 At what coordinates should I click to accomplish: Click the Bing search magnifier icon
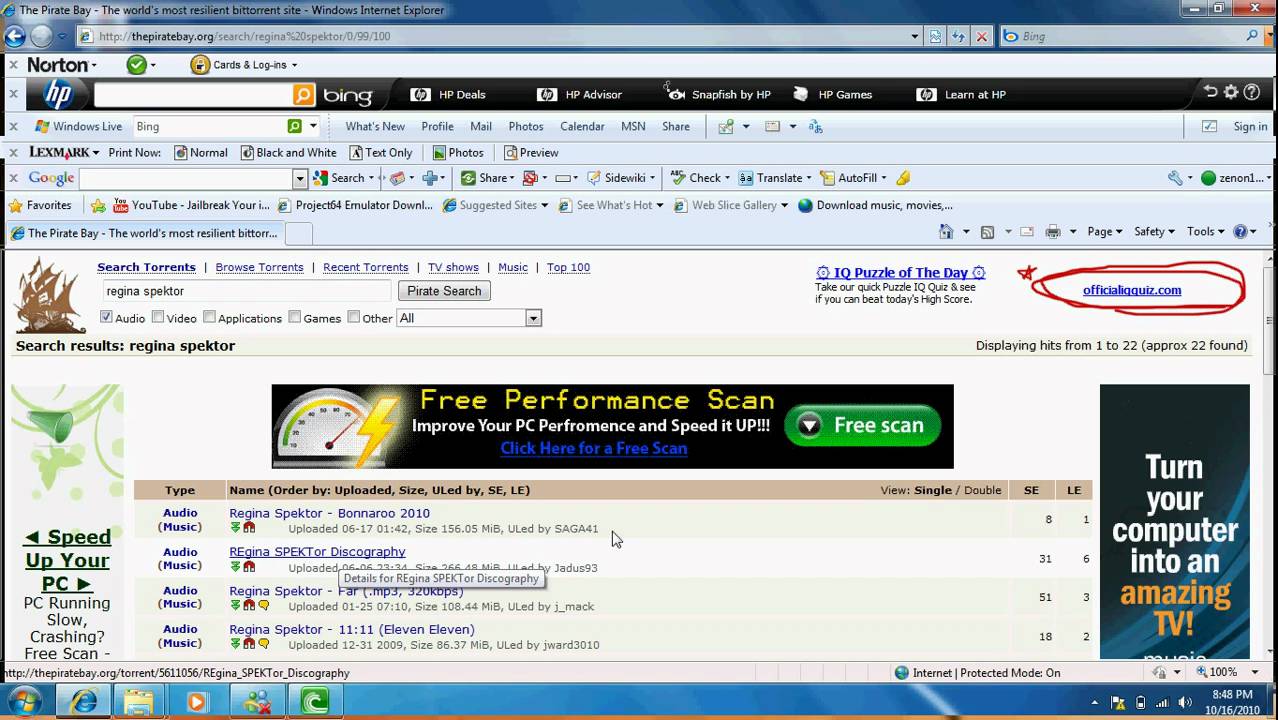point(1253,36)
